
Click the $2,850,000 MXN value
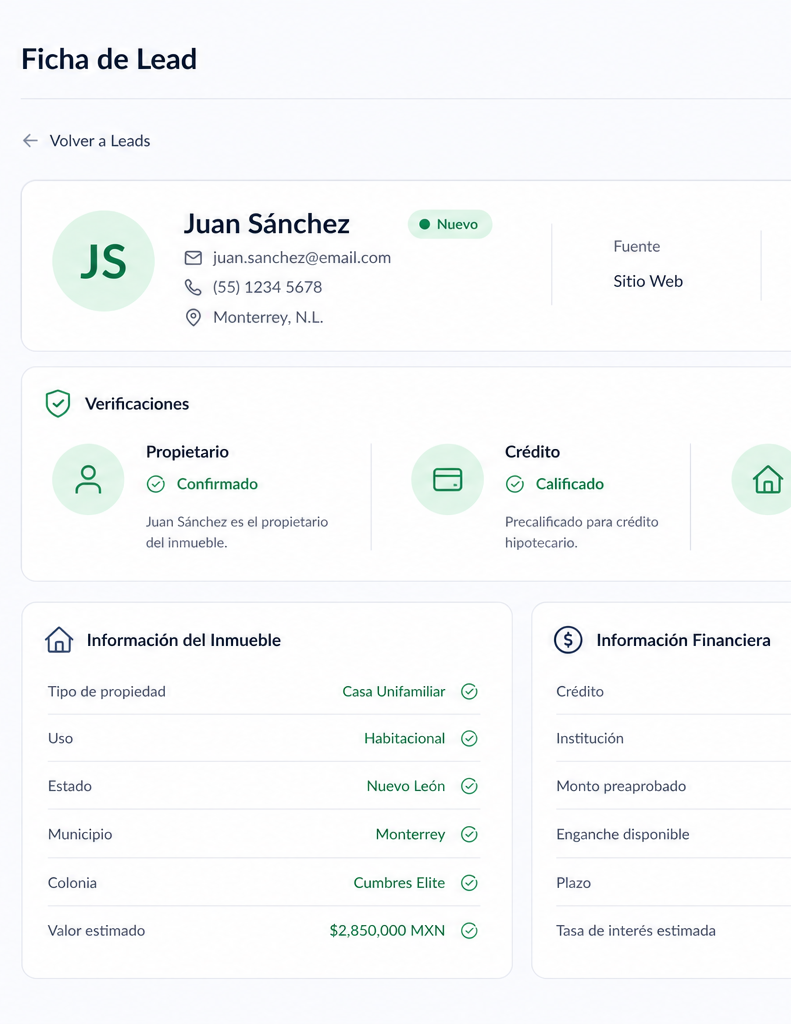click(x=387, y=931)
